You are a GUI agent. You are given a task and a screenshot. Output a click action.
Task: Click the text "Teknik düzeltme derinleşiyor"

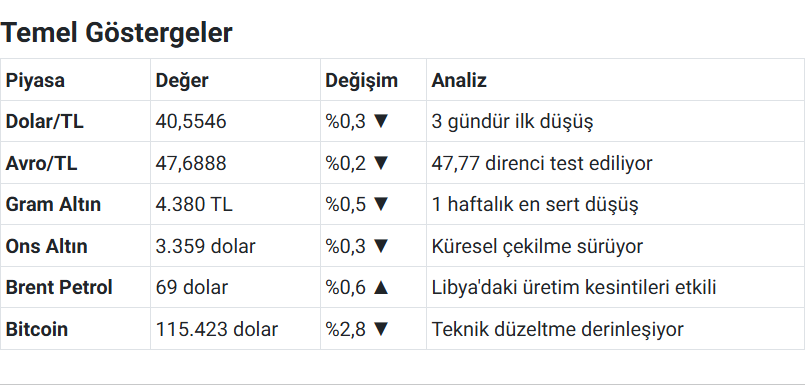coord(558,329)
